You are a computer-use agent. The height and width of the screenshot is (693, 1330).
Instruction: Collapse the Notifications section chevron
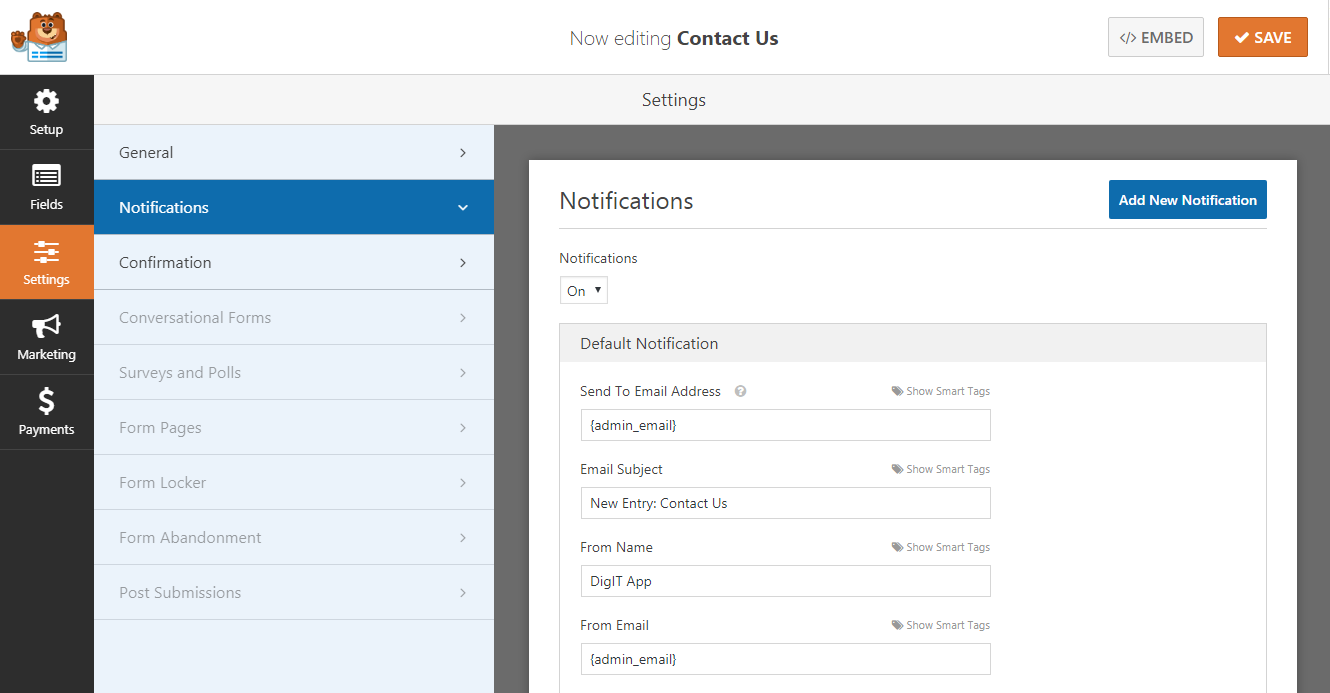[463, 208]
